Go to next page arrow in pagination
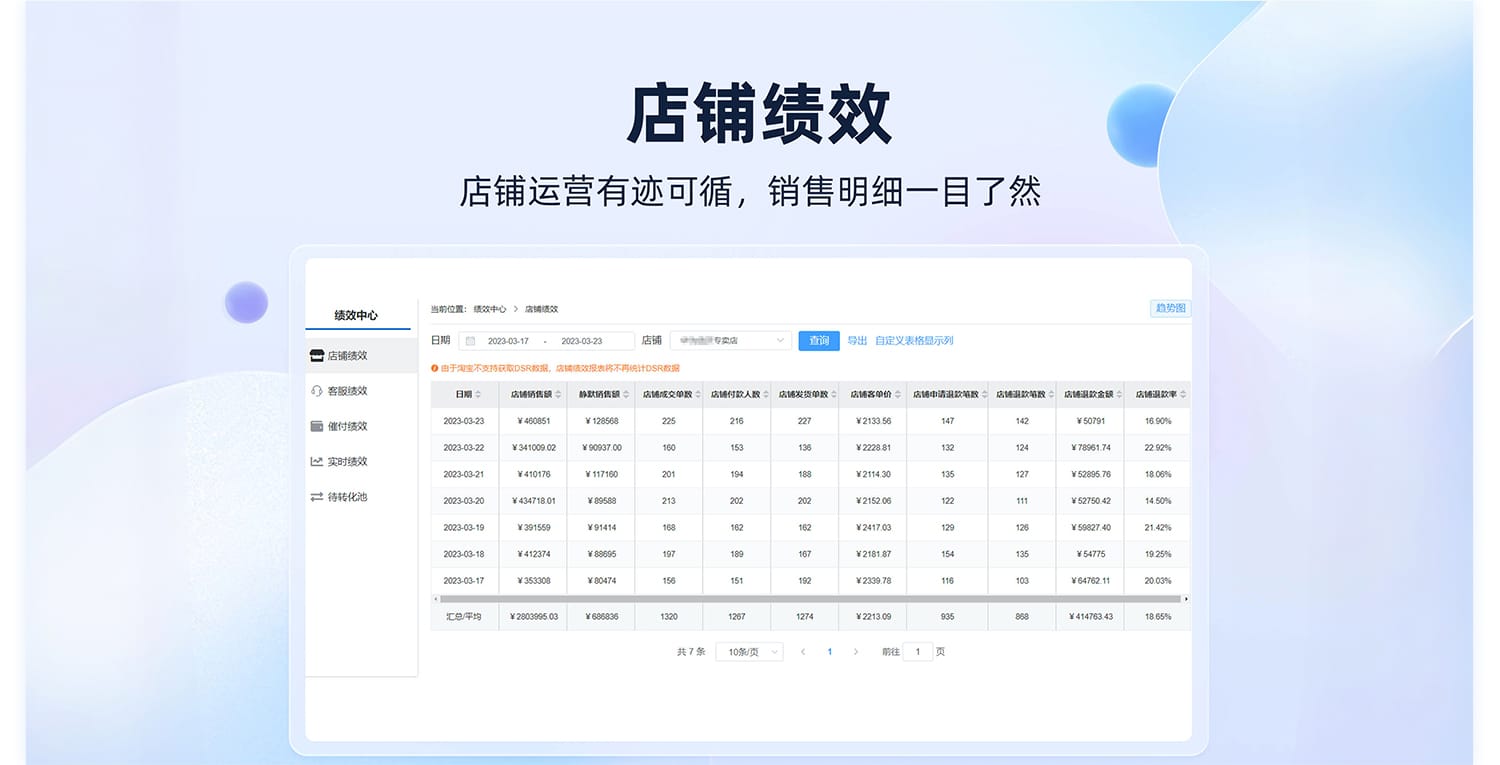 coord(855,652)
